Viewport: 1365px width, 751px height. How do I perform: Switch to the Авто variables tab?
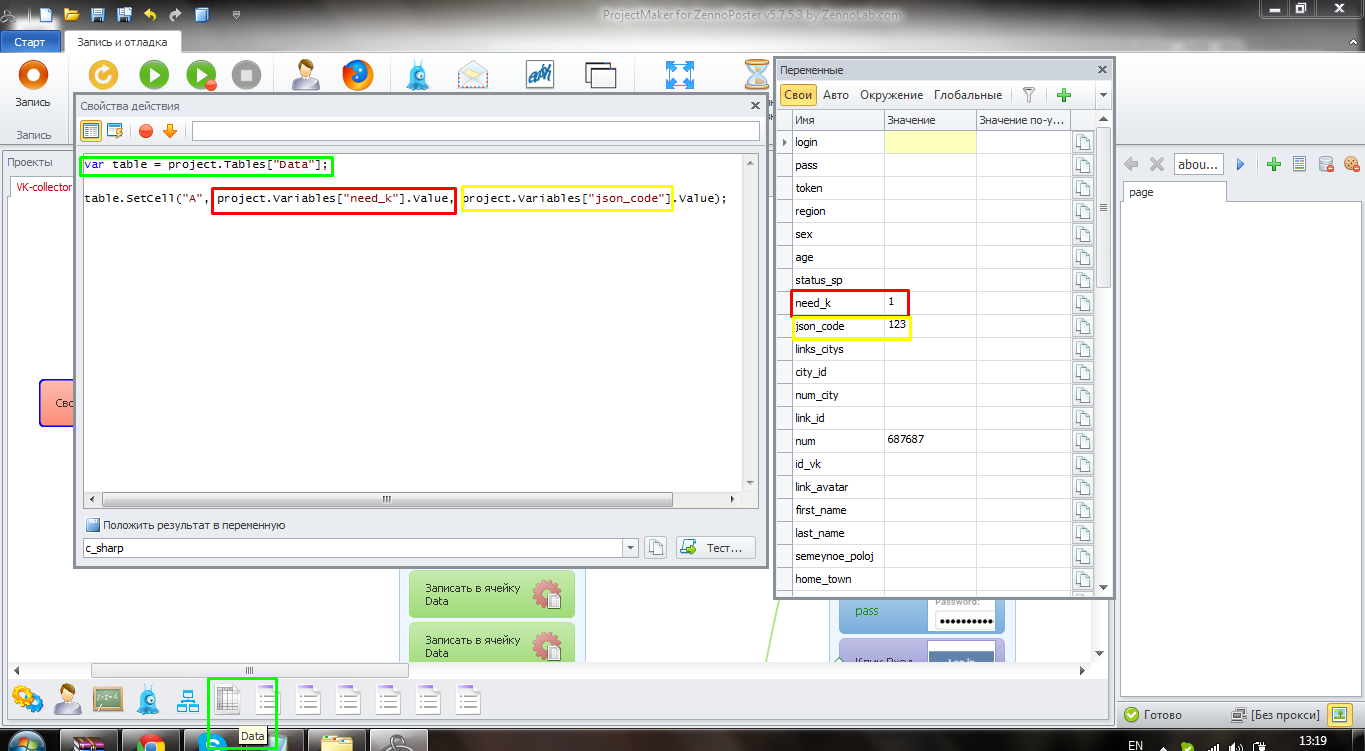click(x=836, y=95)
